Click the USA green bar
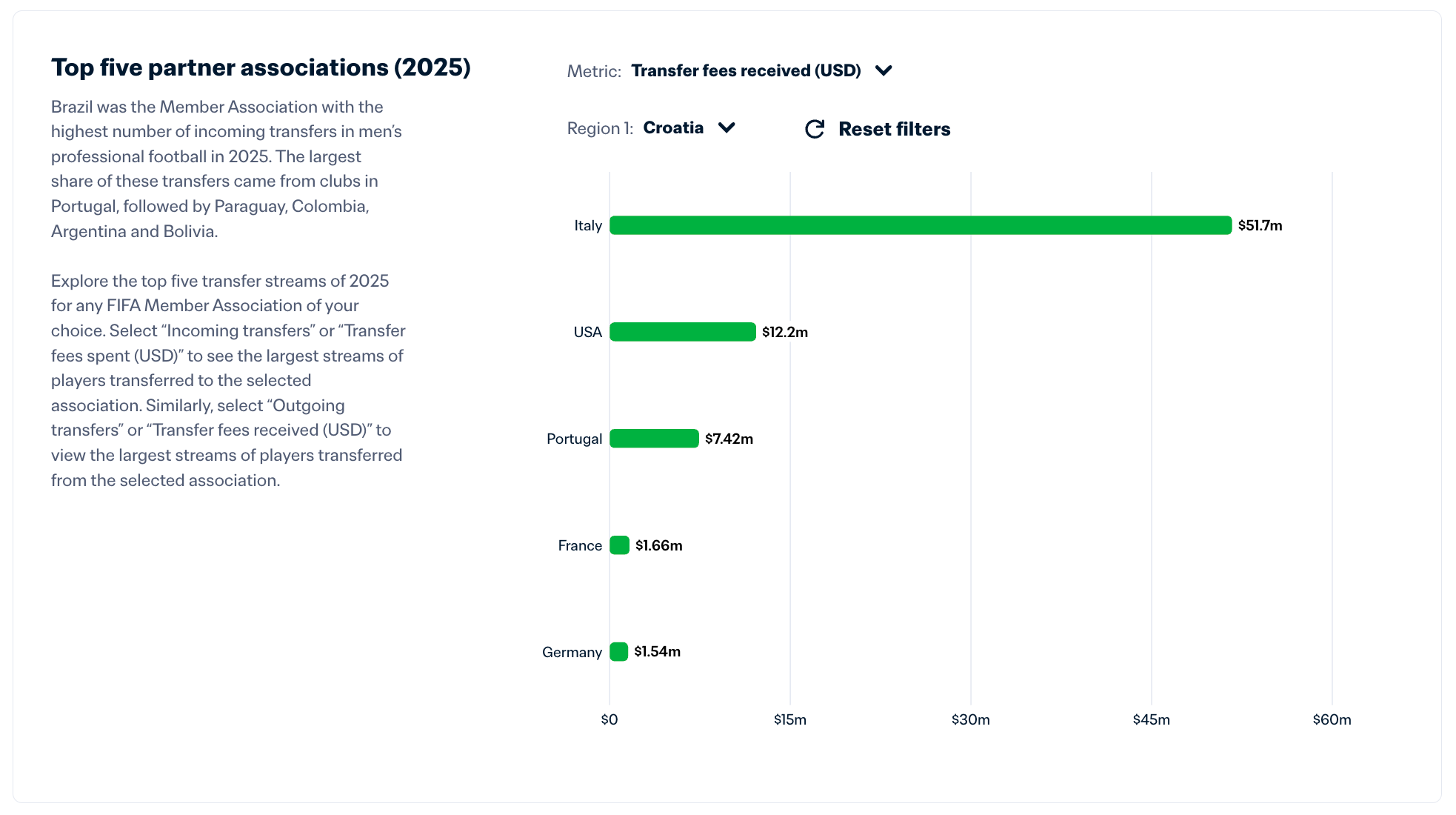The width and height of the screenshot is (1456, 815). pyautogui.click(x=682, y=332)
